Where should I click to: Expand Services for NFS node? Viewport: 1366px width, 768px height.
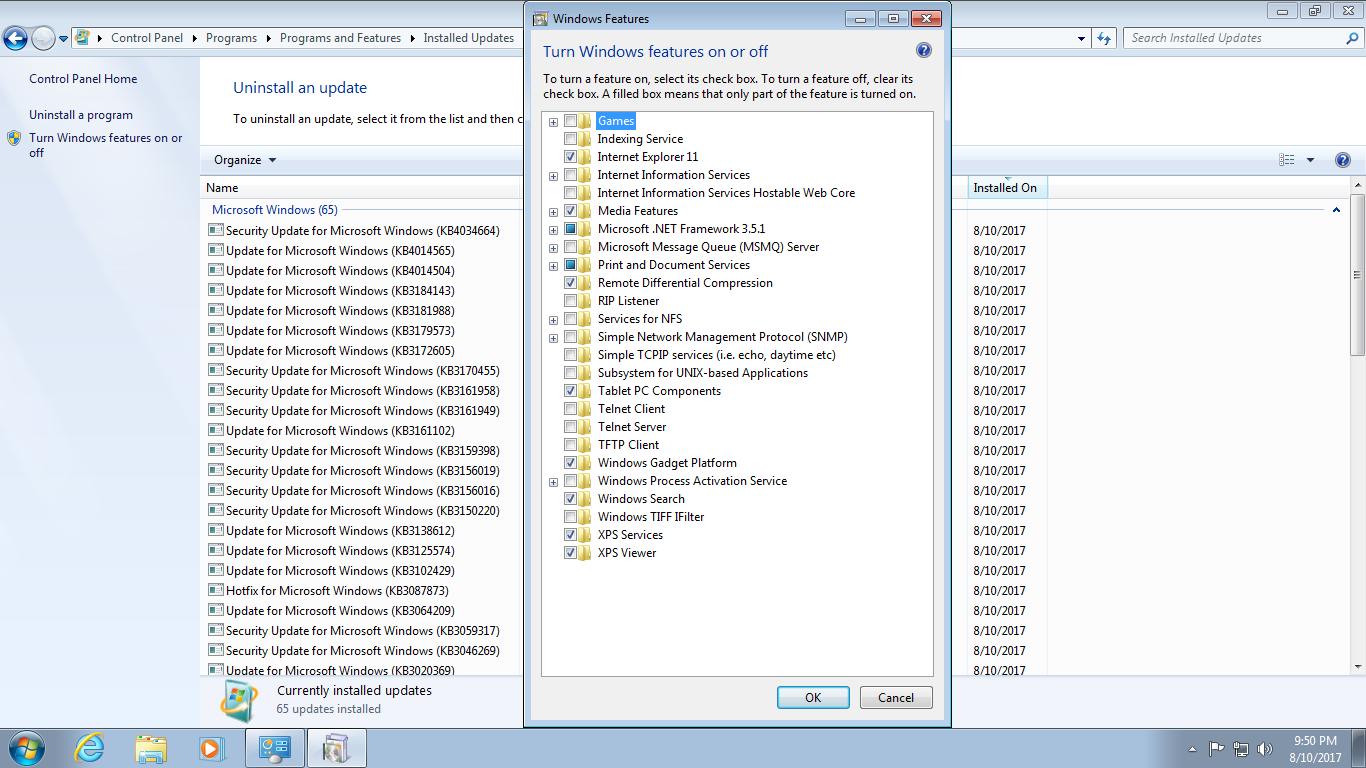(553, 320)
